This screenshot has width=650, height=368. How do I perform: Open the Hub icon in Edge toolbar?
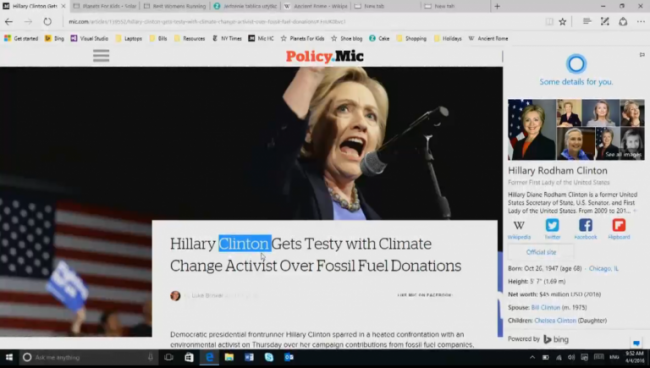click(587, 22)
